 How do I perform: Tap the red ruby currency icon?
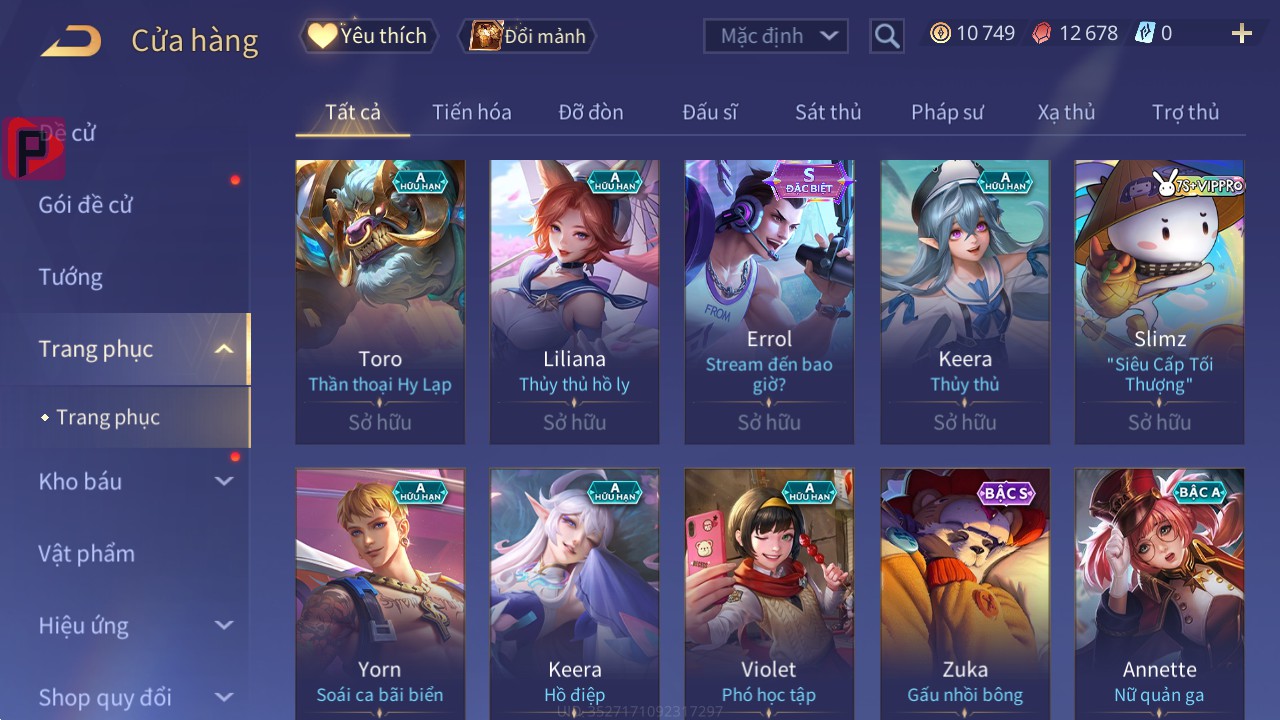pos(1042,34)
